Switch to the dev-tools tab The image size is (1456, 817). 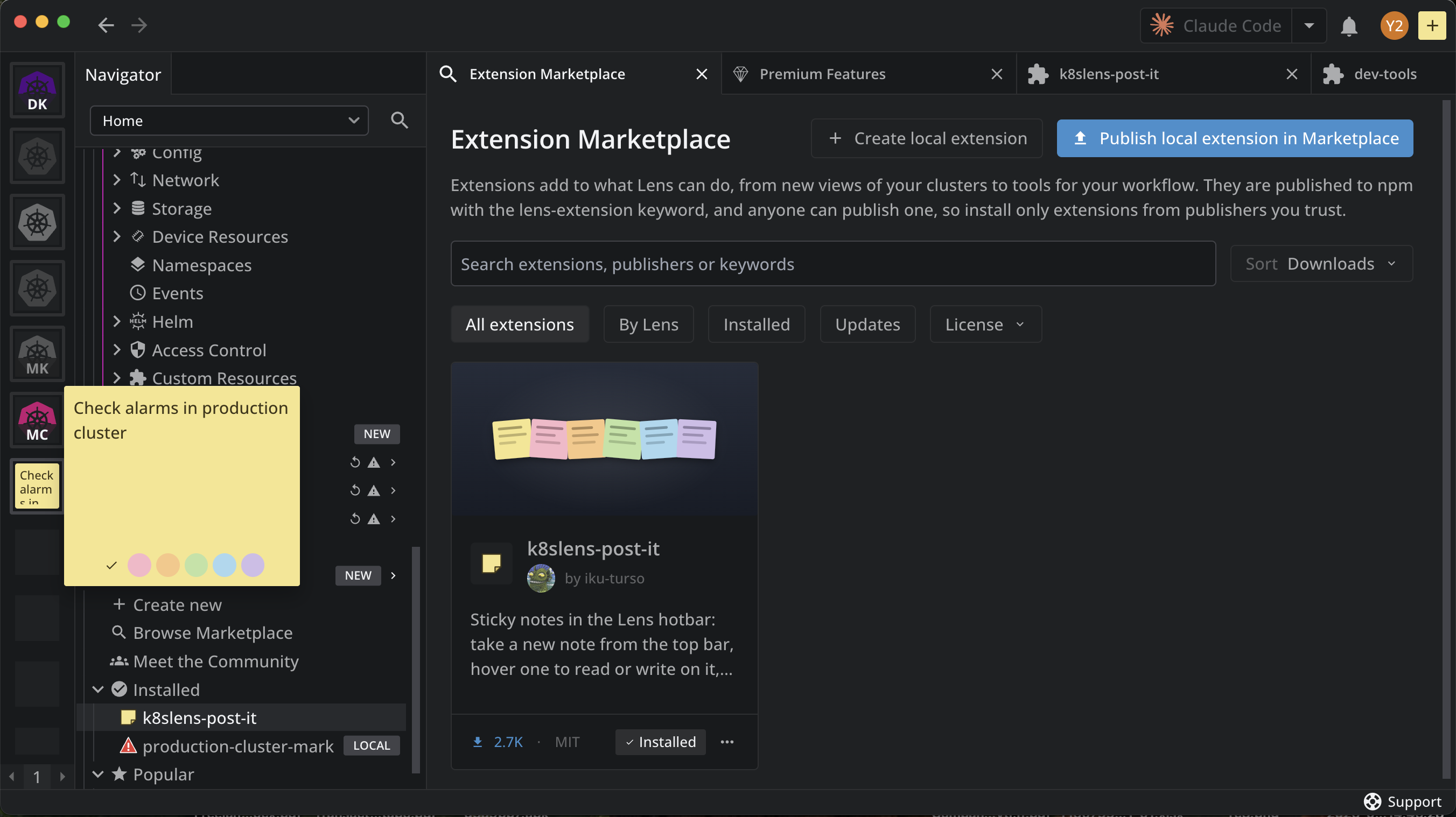[x=1385, y=74]
